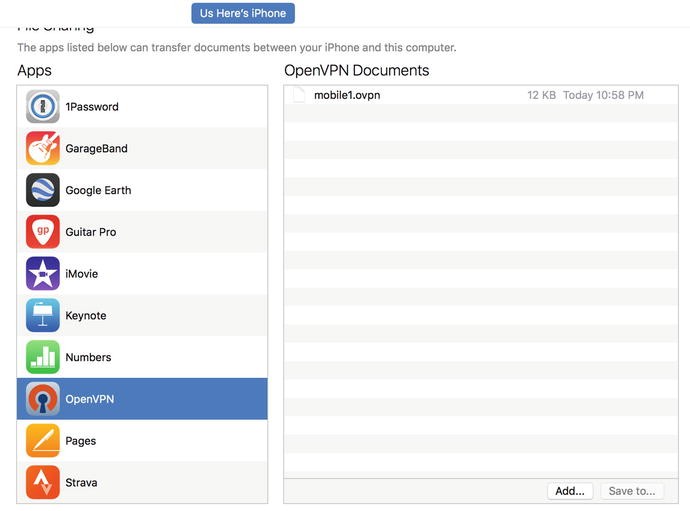Screen dimensions: 690x511
Task: Select Pages in the Apps list
Action: point(142,441)
